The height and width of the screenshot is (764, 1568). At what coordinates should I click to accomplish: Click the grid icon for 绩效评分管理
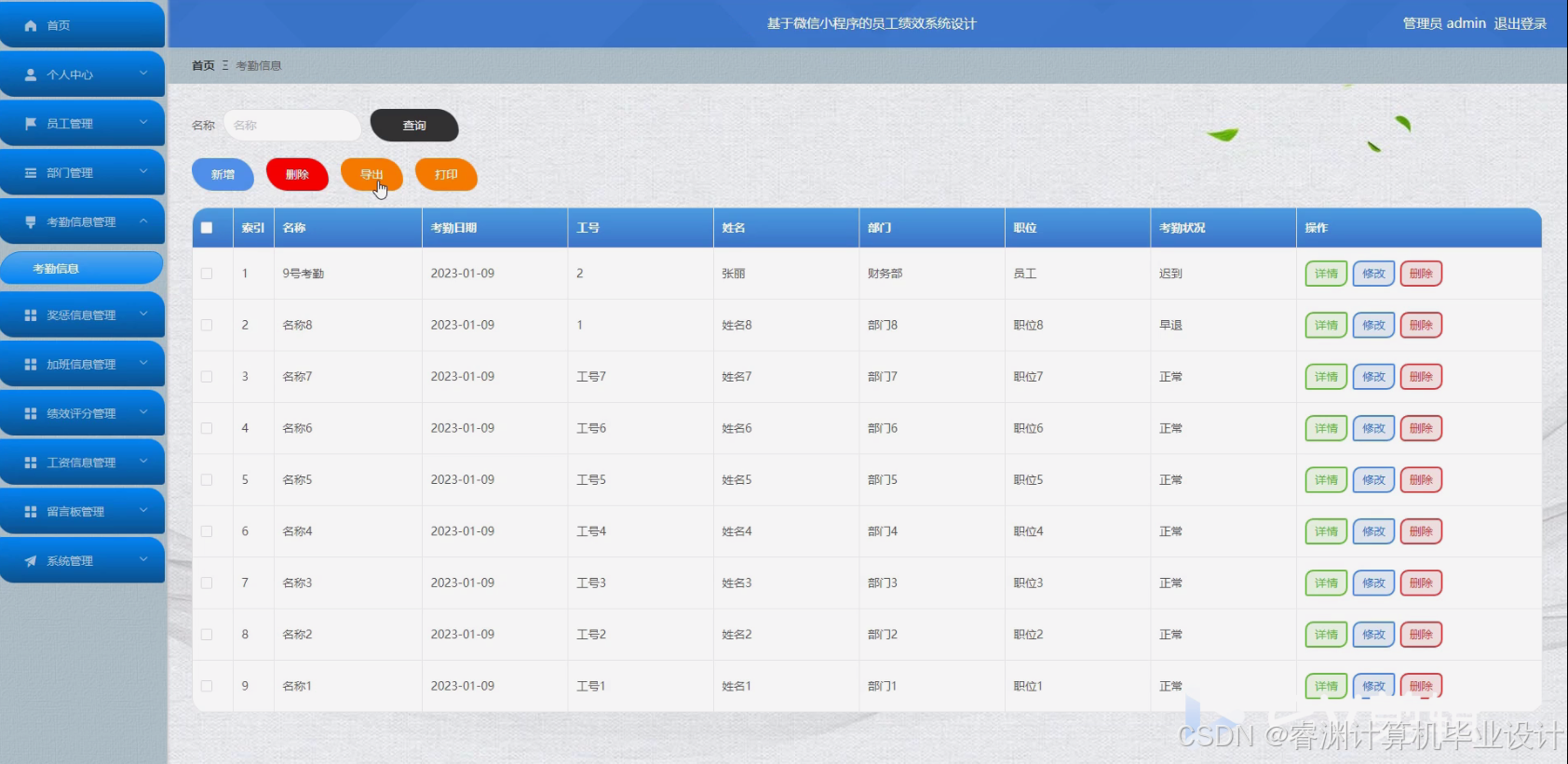point(31,413)
